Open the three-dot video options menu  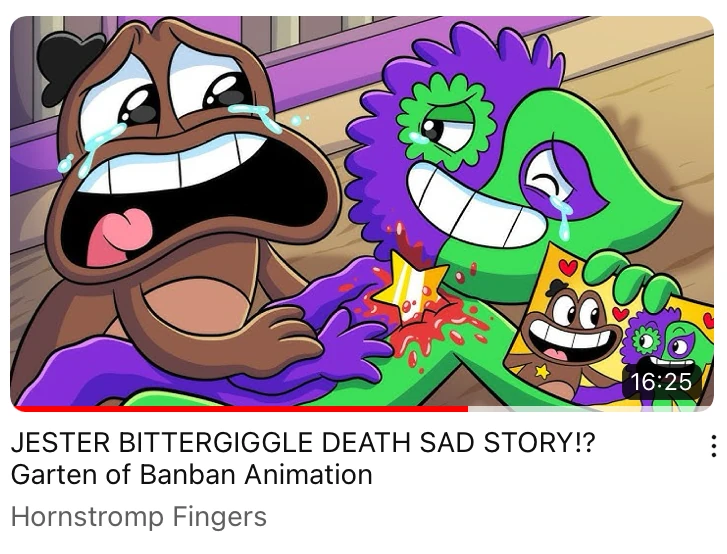(x=714, y=446)
